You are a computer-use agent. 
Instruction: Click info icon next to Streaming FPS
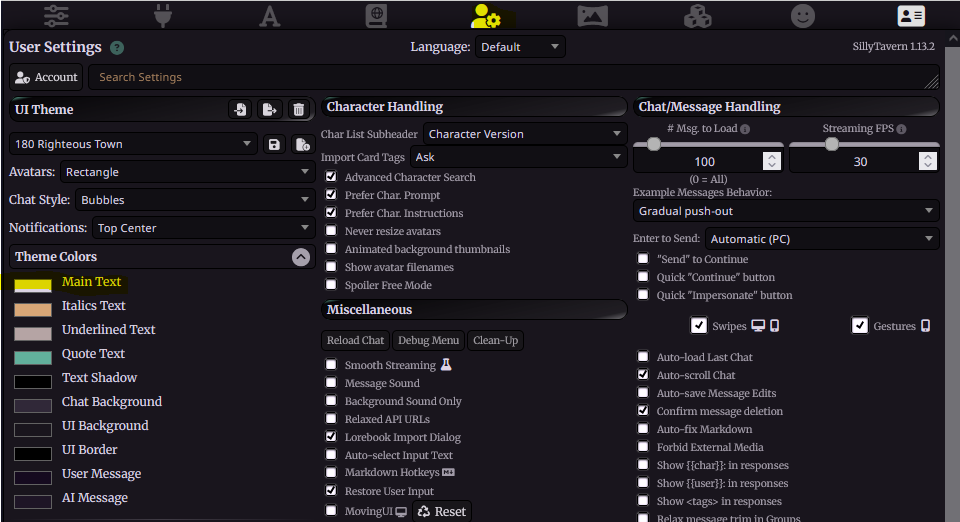[901, 129]
